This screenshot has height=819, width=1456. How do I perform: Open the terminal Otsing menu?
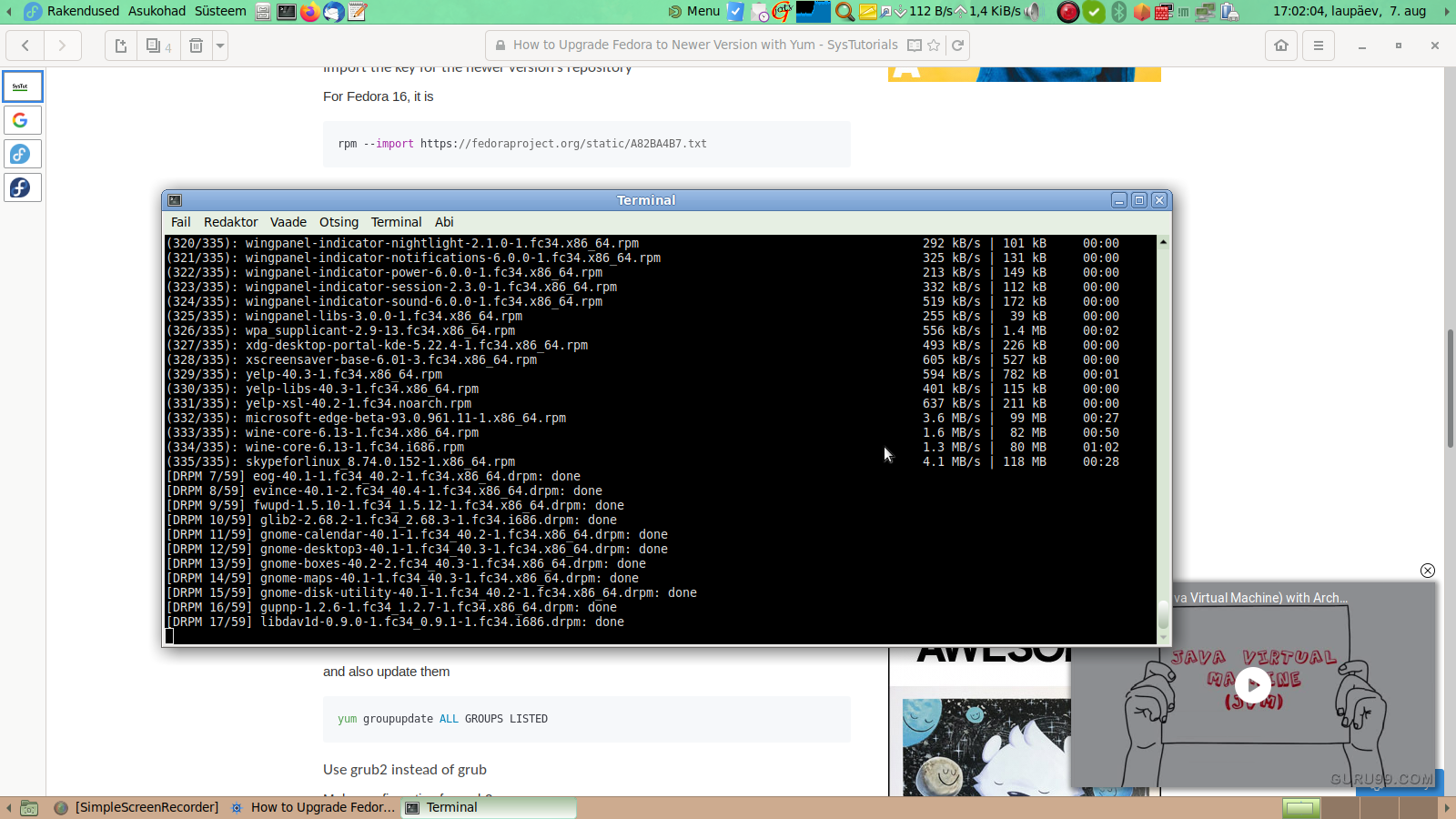click(x=339, y=222)
